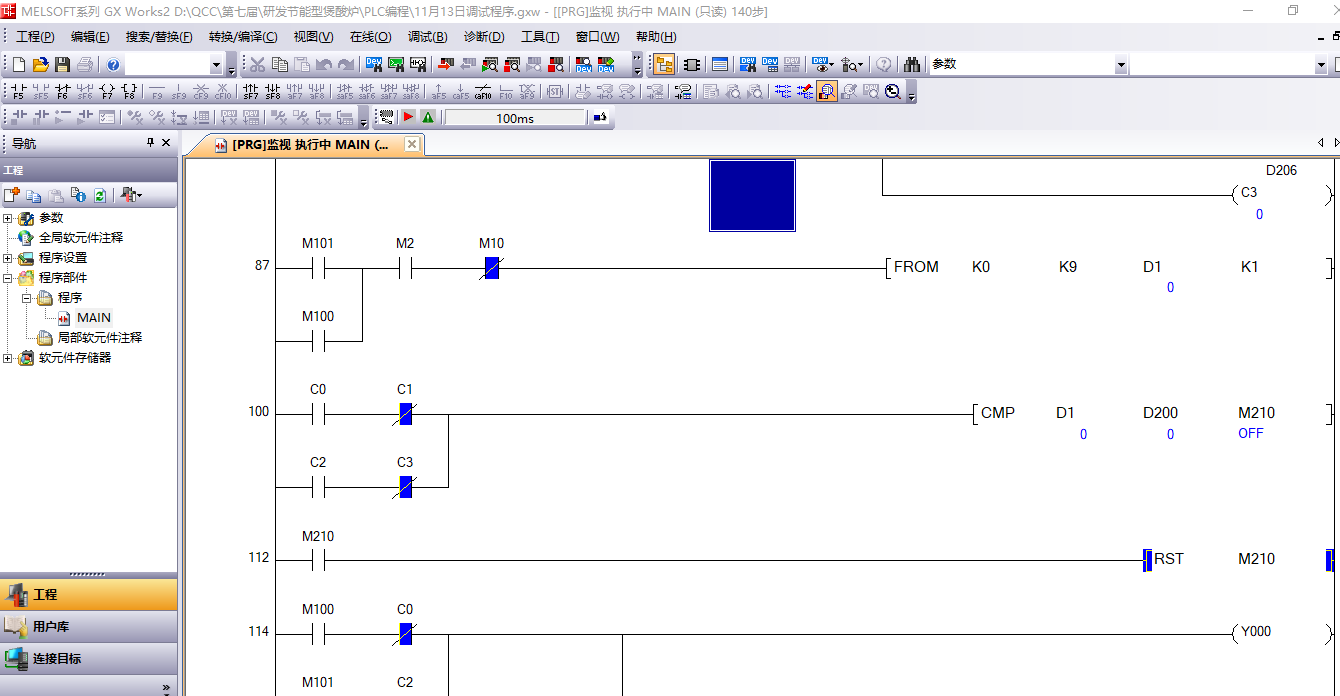Click the blue help question mark icon

point(113,65)
